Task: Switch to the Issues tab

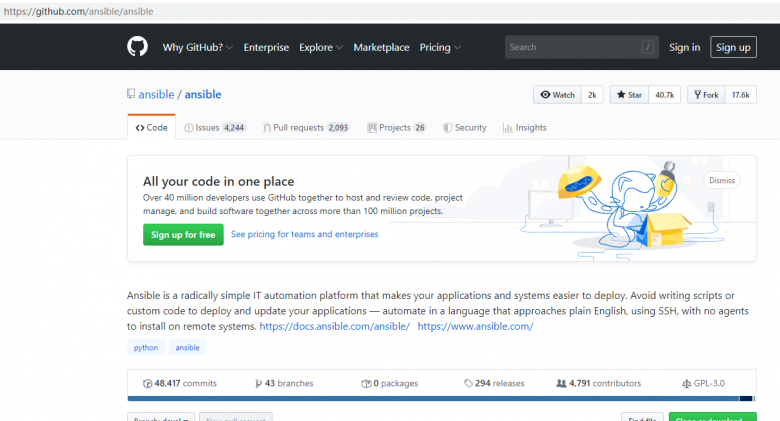Action: (x=214, y=128)
